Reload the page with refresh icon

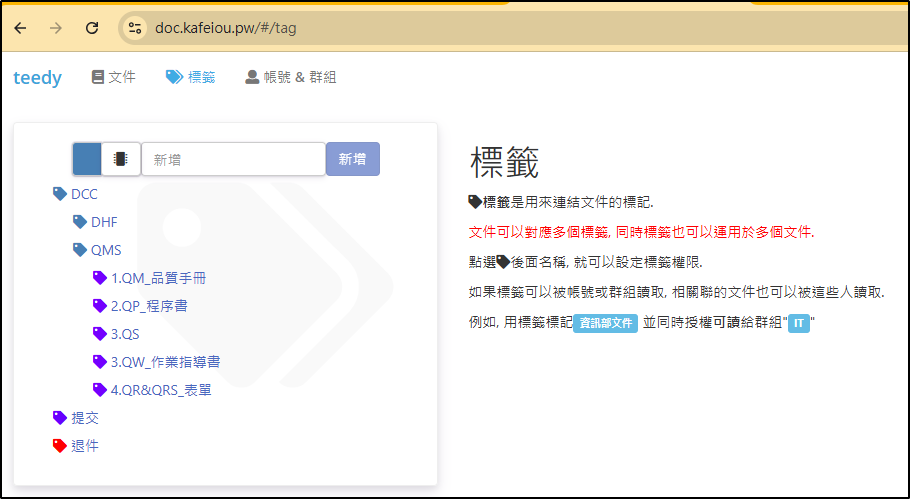[92, 28]
